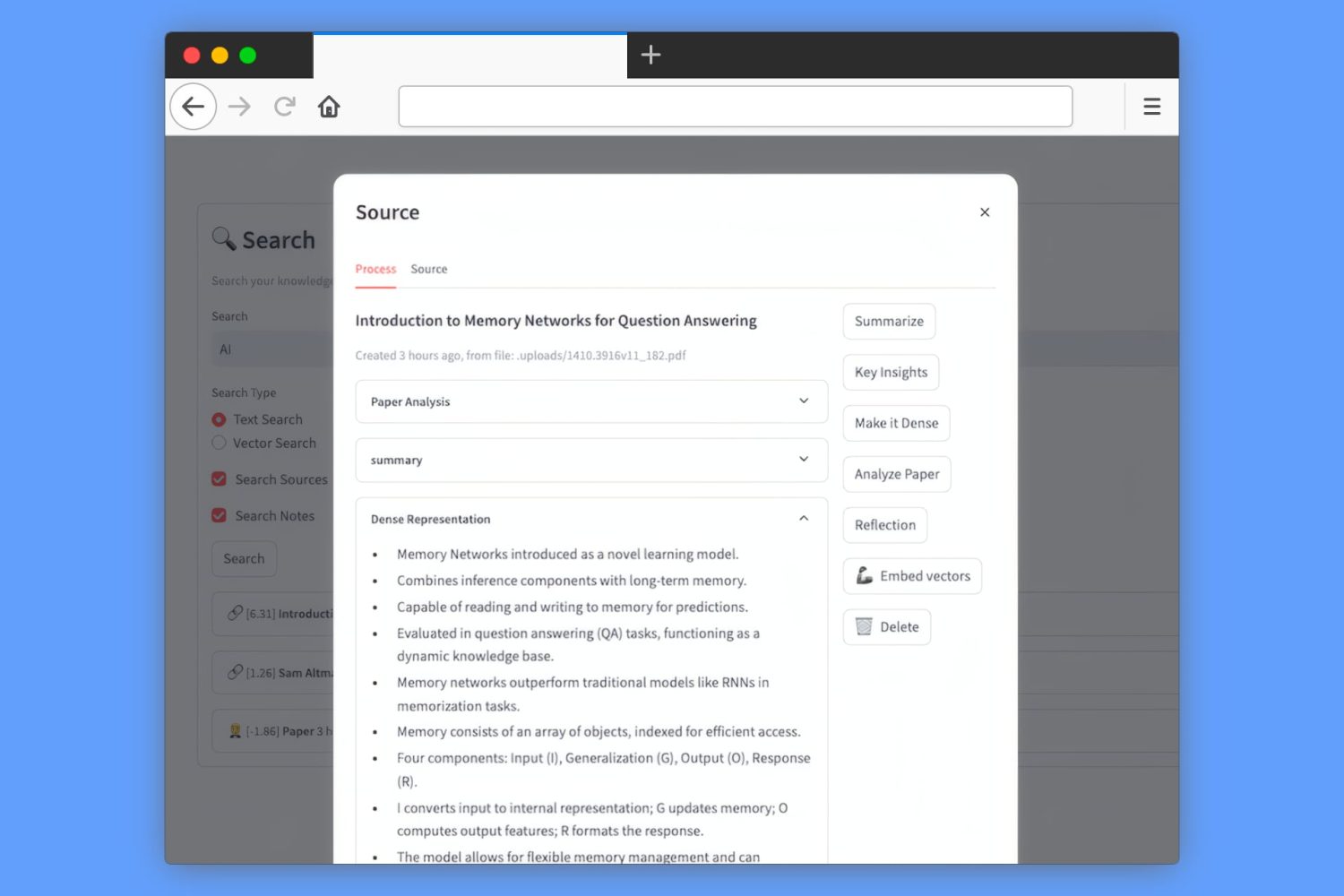The image size is (1344, 896).
Task: Collapse the Dense Representation section
Action: coord(591,519)
